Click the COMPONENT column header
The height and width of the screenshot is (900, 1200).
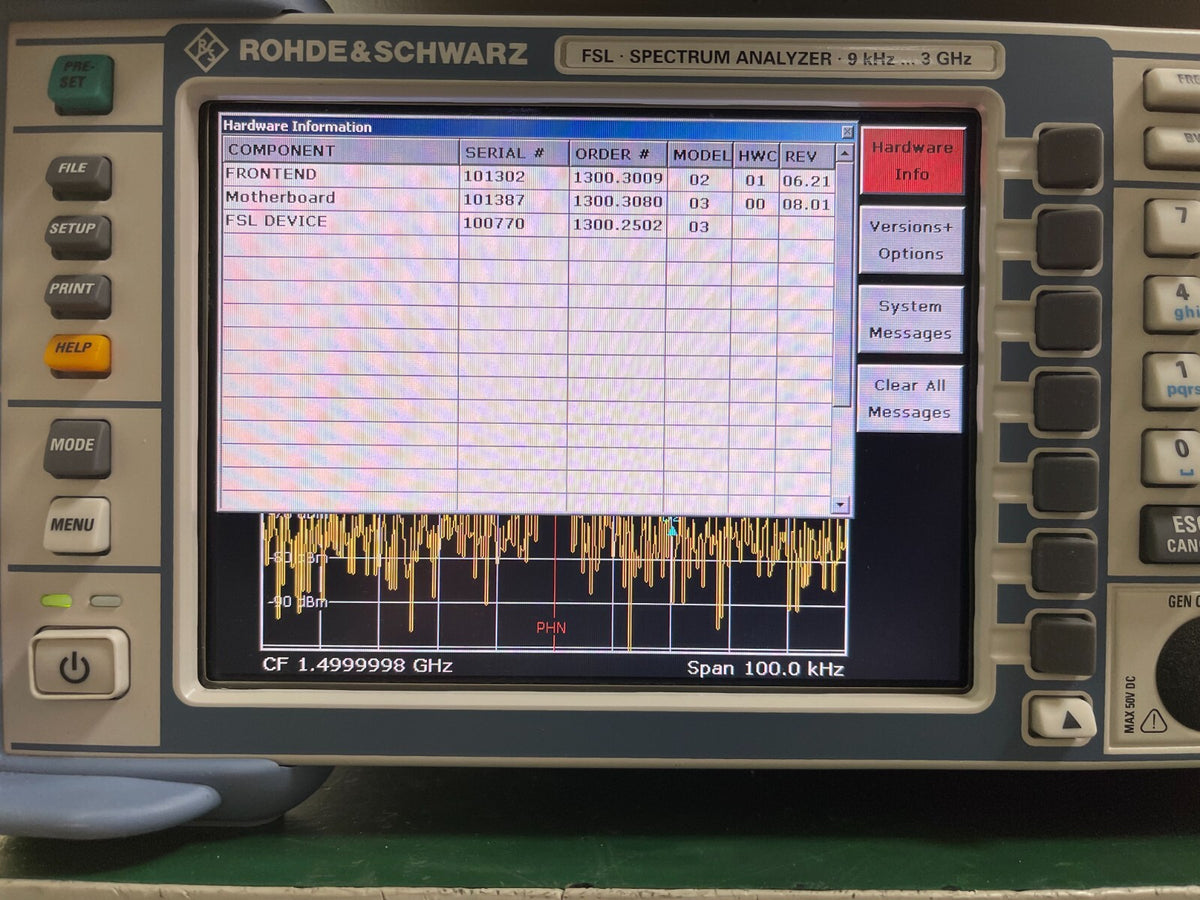pos(341,151)
